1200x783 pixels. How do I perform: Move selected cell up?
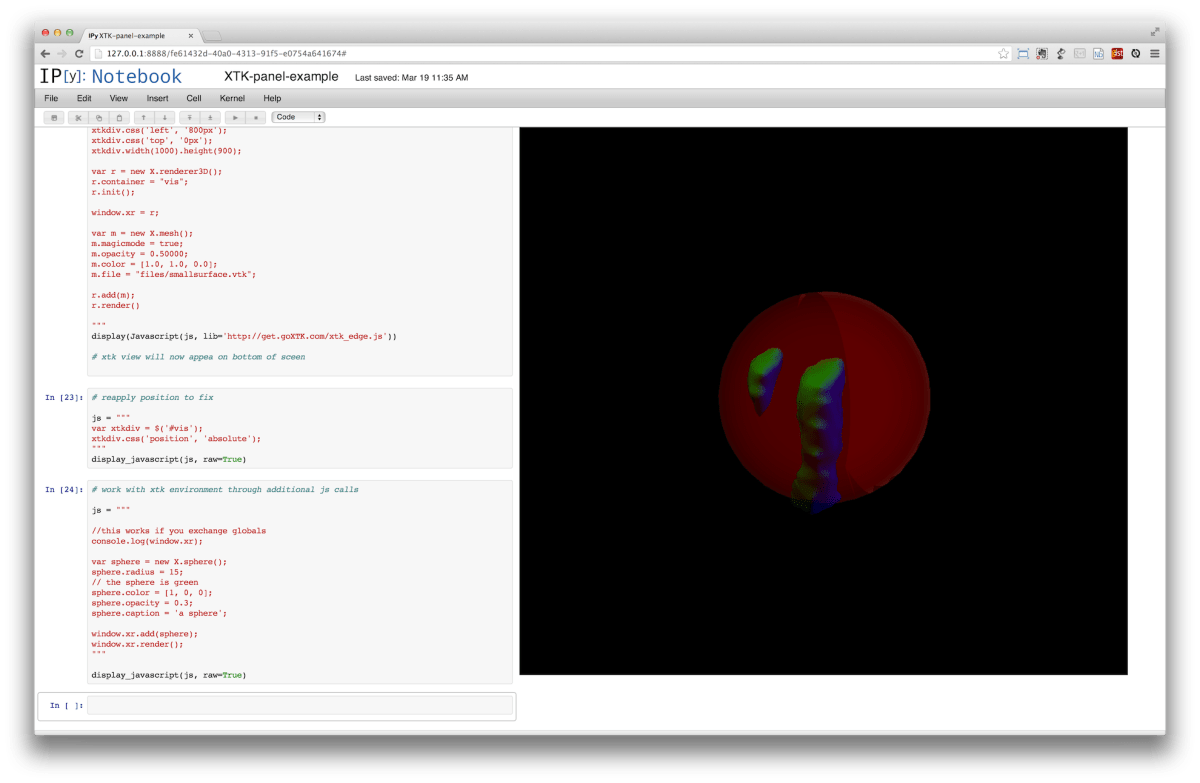[144, 117]
